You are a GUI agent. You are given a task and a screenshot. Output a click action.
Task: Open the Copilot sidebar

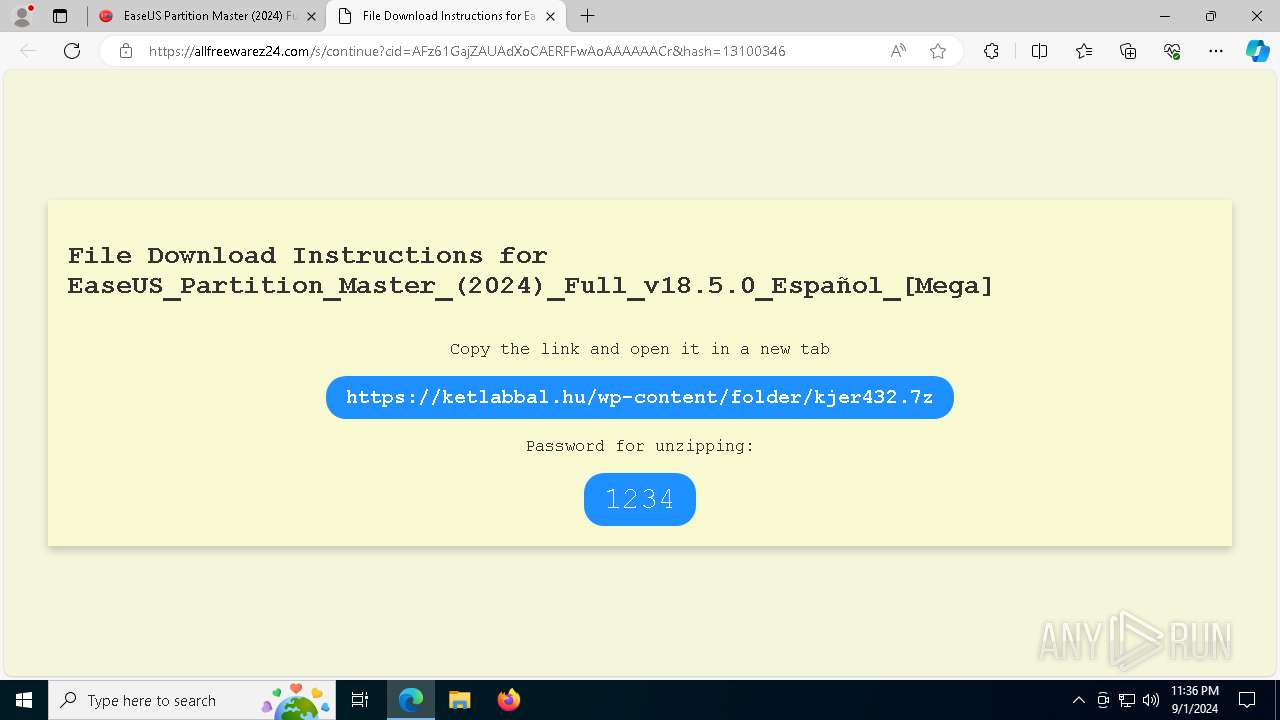1257,51
